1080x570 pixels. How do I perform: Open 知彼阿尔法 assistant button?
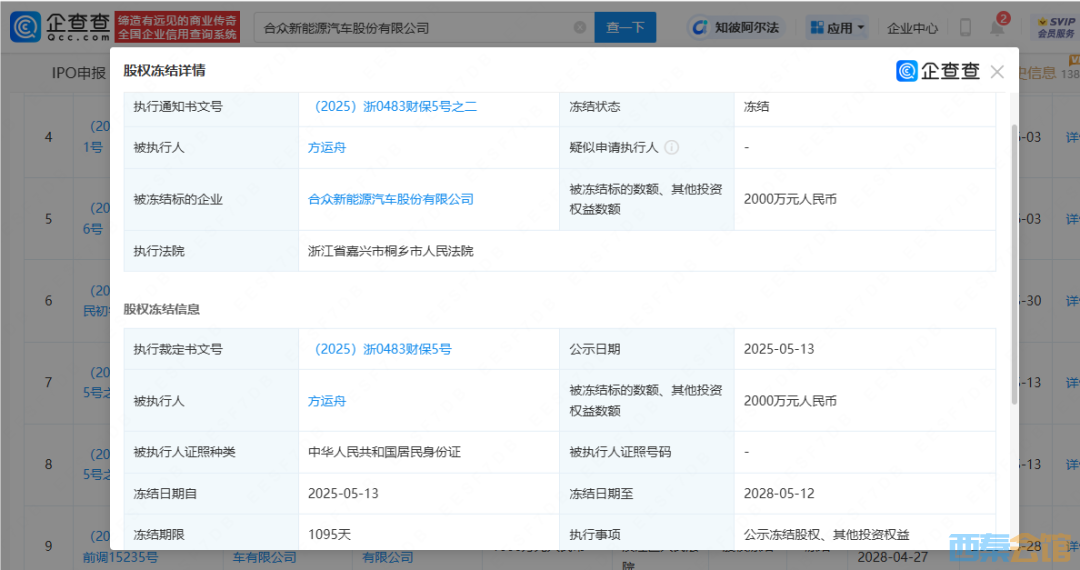coord(733,28)
